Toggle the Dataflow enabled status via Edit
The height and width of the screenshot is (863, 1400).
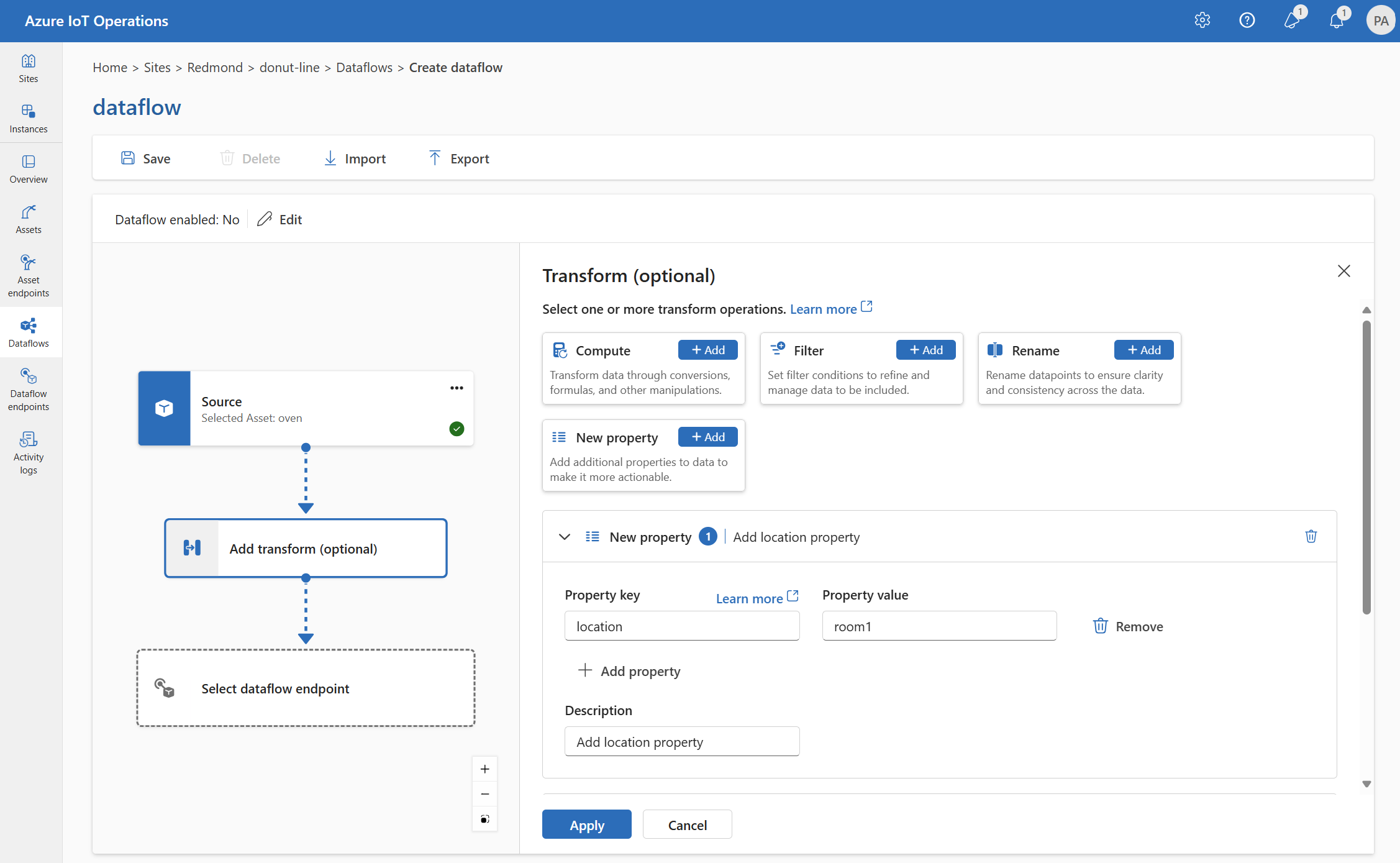click(x=280, y=218)
